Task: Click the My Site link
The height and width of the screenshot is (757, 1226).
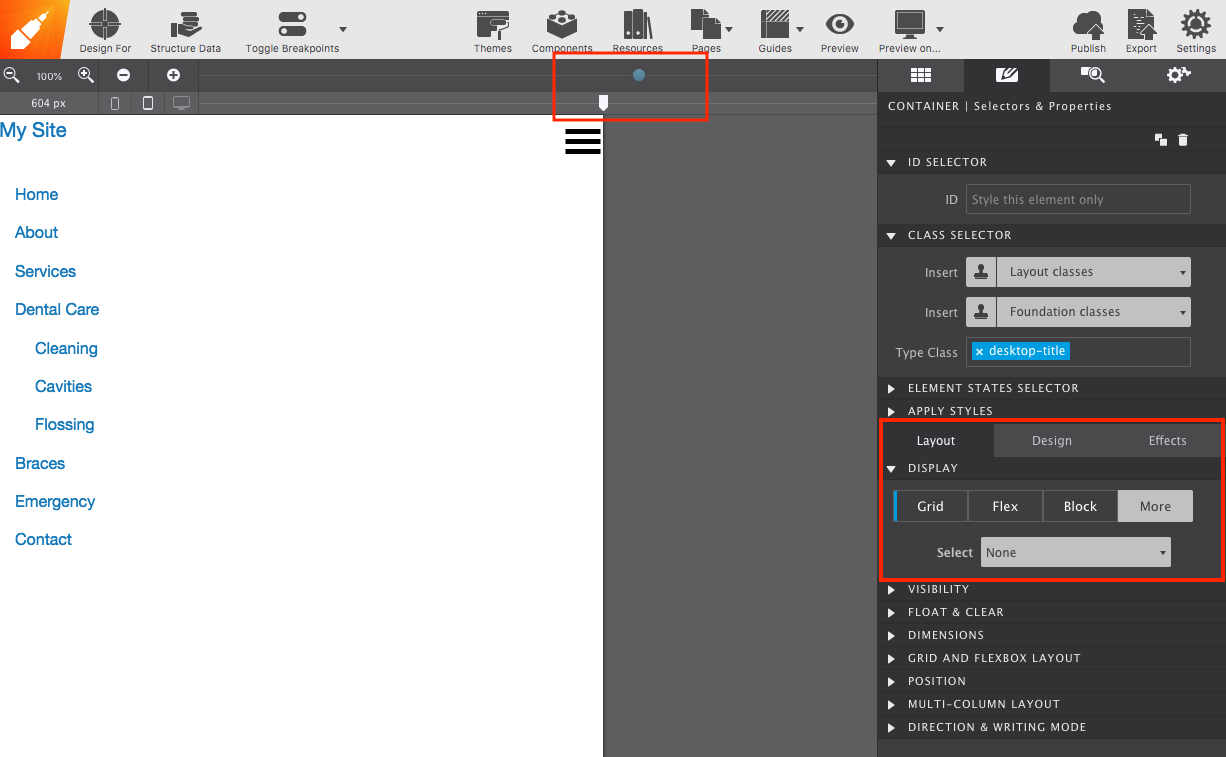Action: pyautogui.click(x=33, y=130)
